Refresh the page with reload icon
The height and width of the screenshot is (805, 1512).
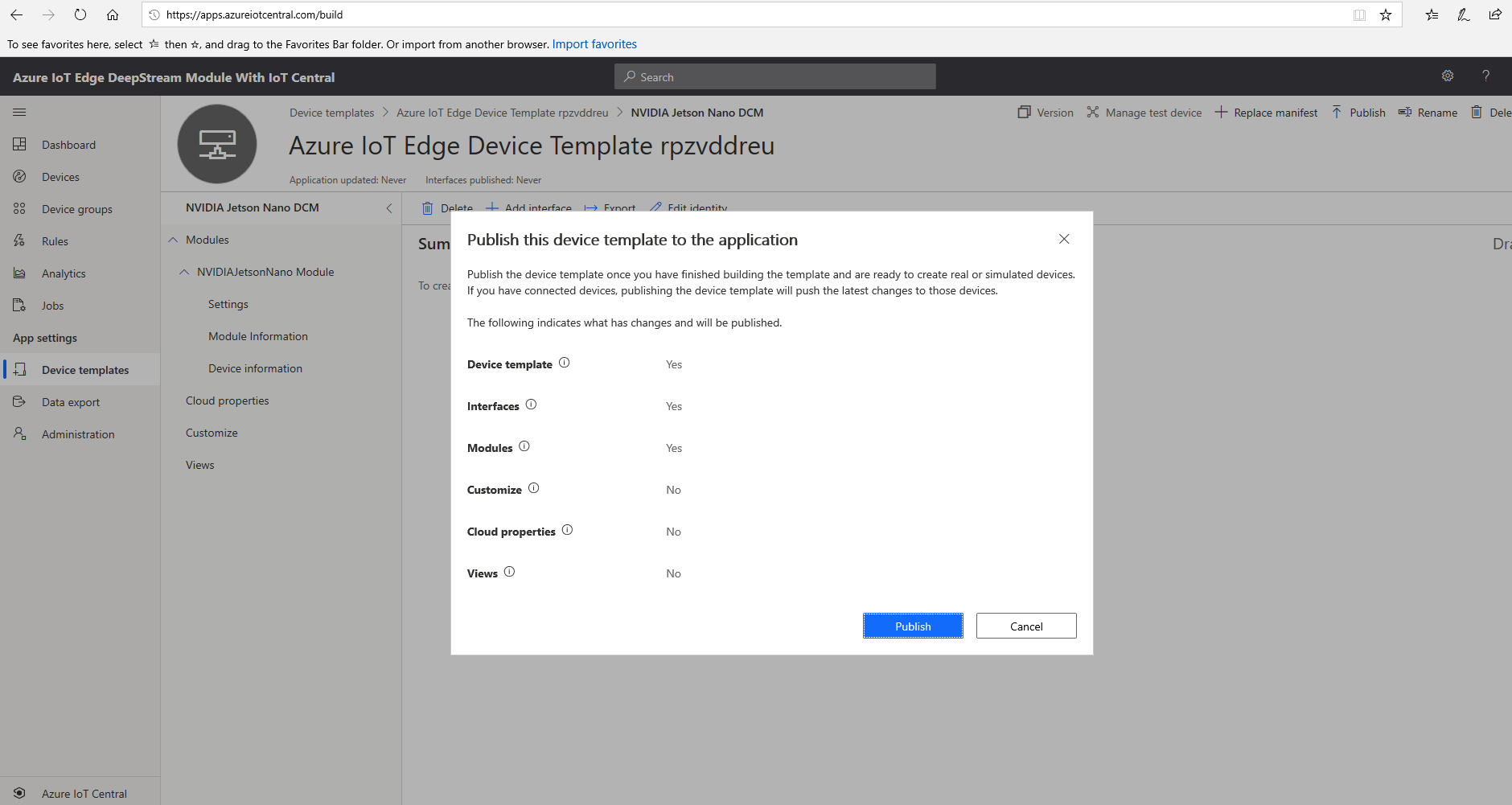[80, 14]
